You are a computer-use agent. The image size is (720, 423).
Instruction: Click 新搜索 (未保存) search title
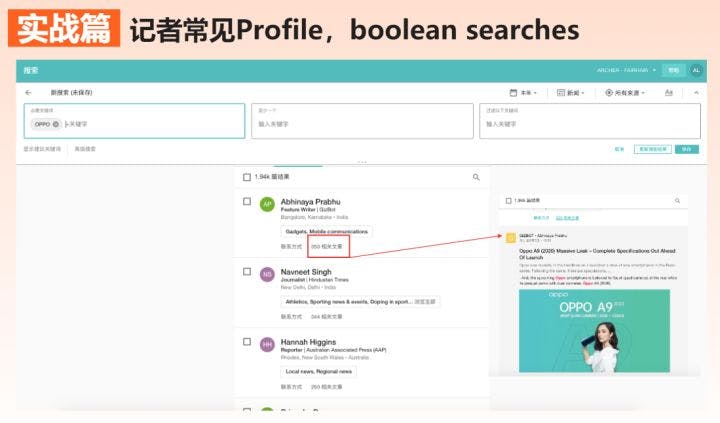tap(72, 93)
